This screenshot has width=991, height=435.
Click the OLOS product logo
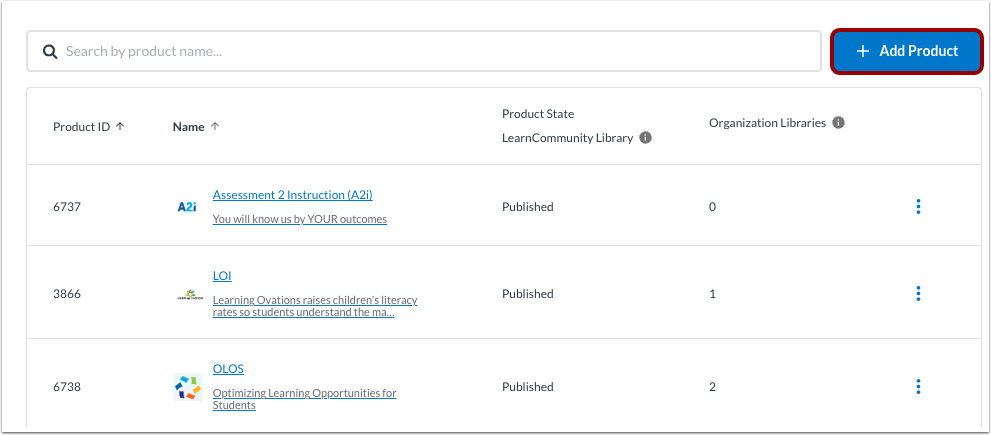click(187, 387)
